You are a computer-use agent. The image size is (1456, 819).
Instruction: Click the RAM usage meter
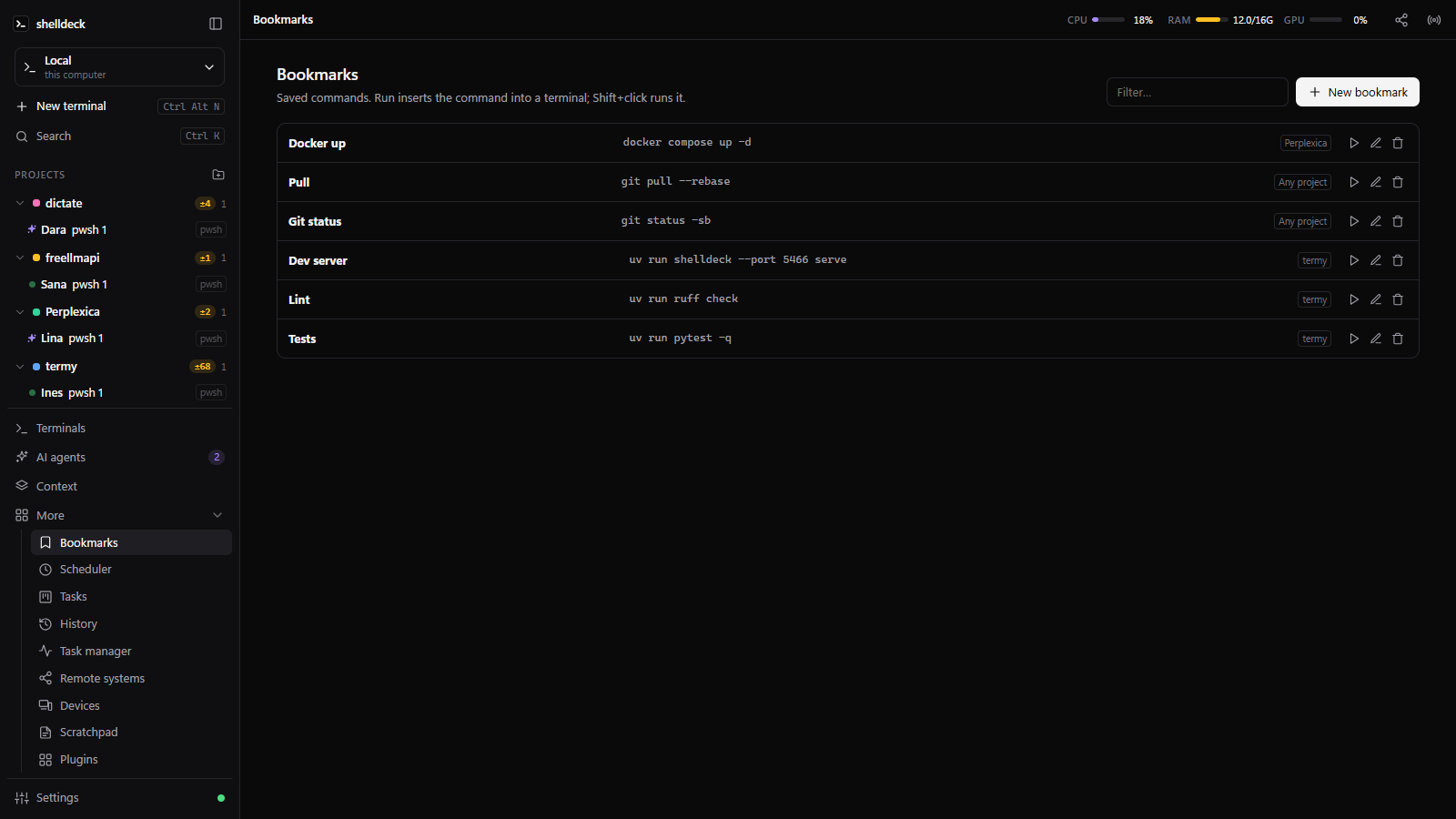click(1220, 20)
